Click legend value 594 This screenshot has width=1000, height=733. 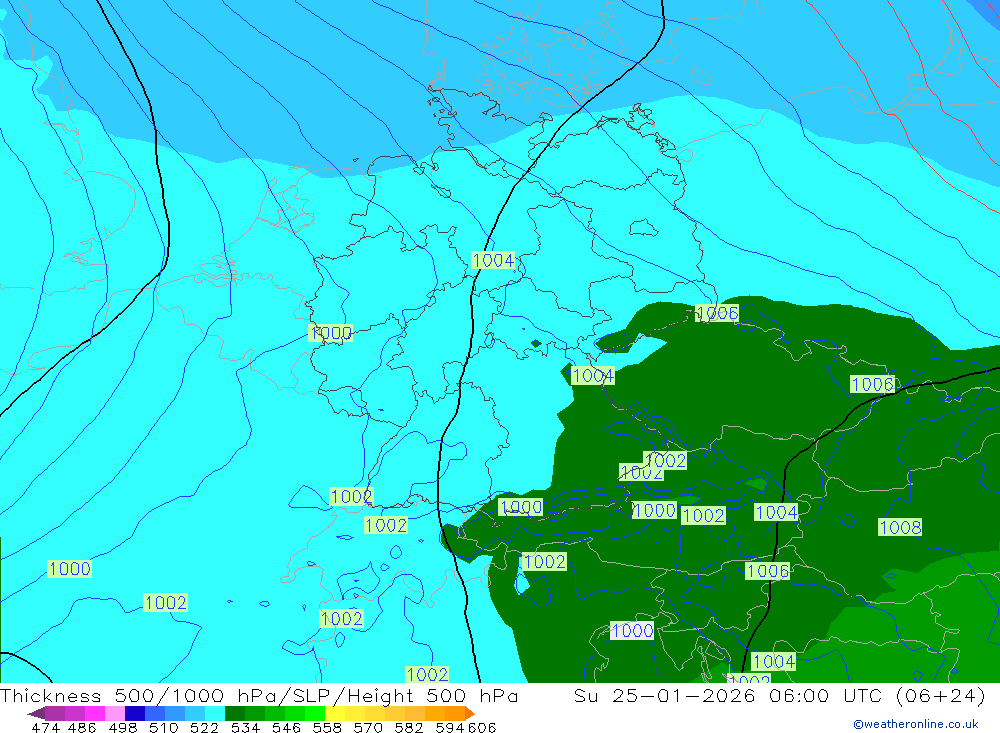click(x=450, y=727)
